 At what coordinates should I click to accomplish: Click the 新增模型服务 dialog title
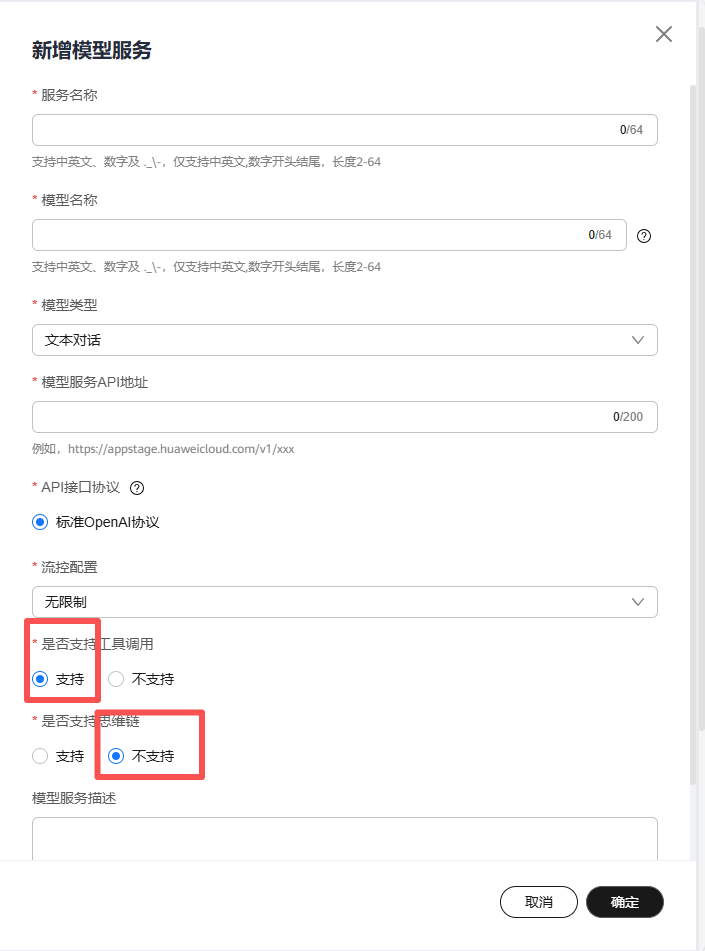click(92, 50)
